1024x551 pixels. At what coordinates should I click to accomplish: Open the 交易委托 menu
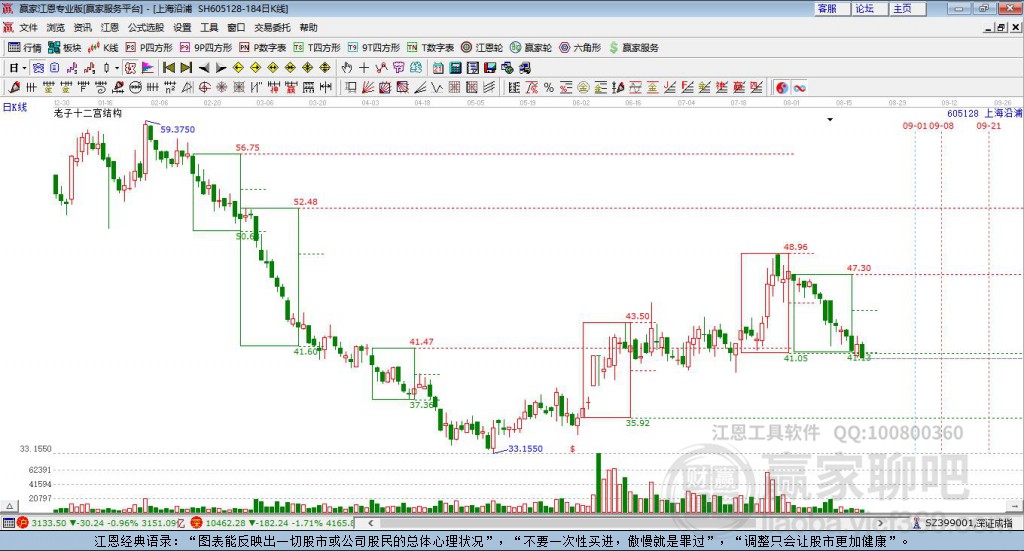272,27
